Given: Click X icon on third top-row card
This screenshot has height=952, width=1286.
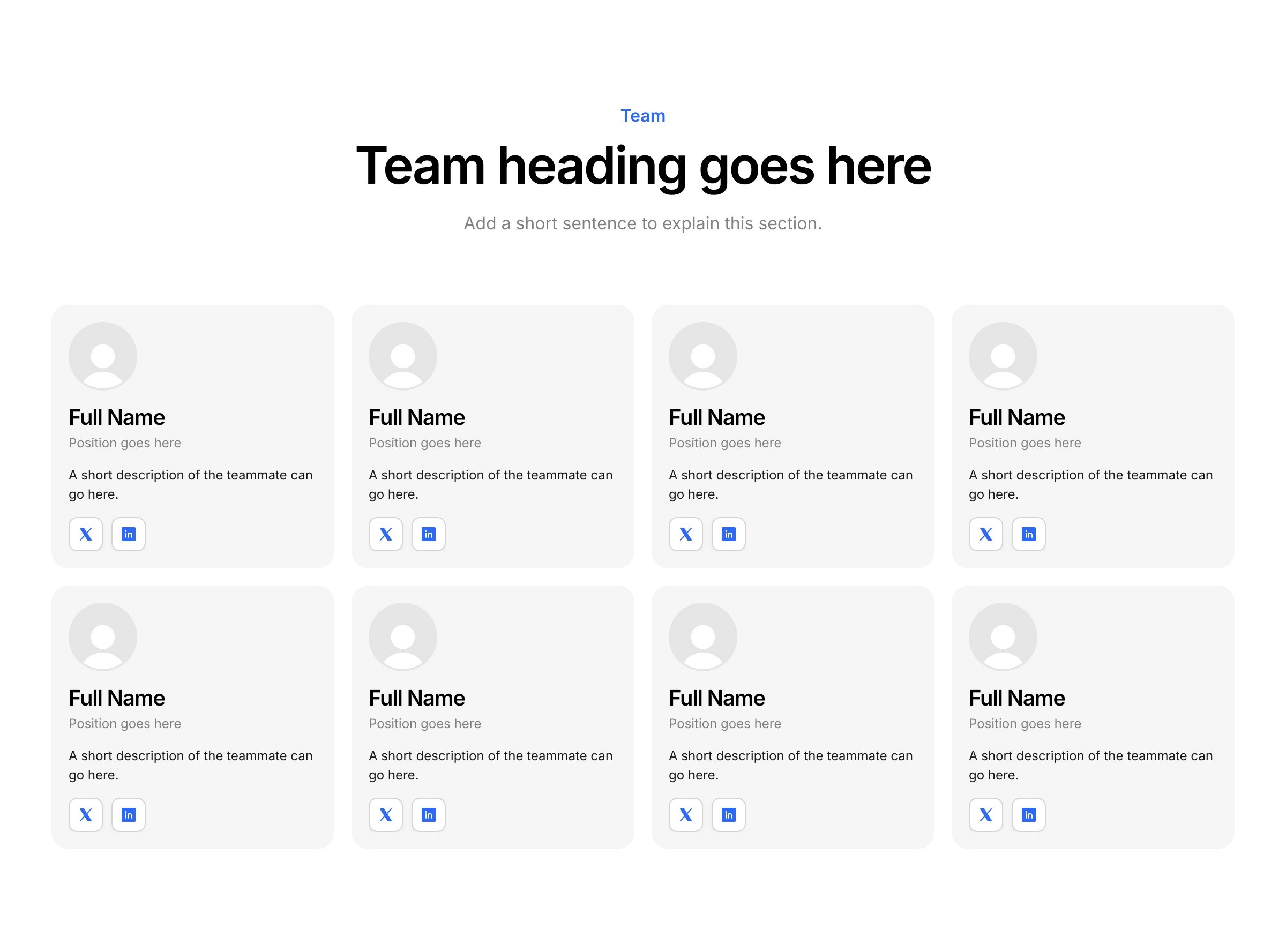Looking at the screenshot, I should pyautogui.click(x=685, y=534).
